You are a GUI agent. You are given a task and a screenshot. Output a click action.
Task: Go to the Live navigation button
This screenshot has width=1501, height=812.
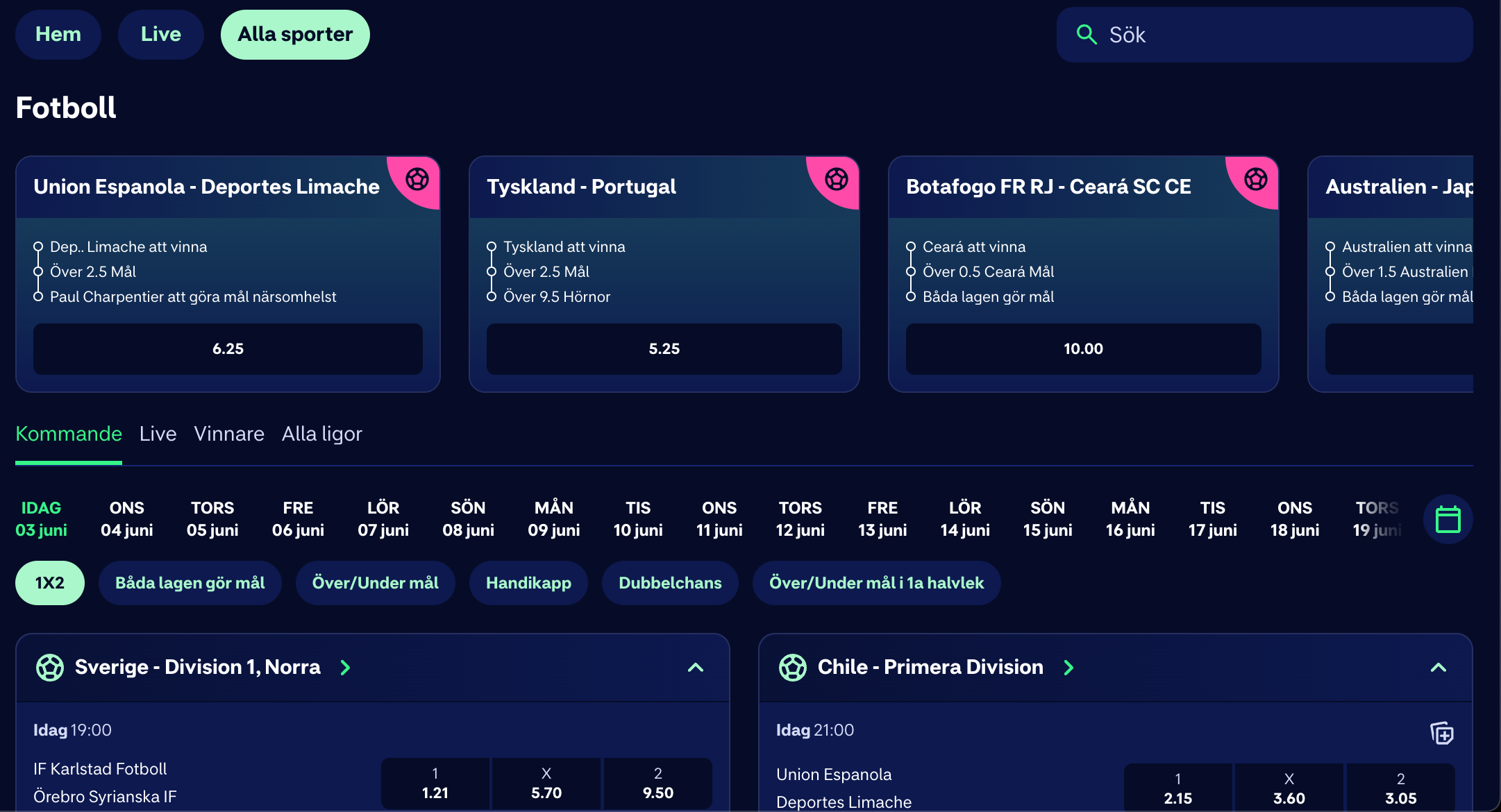click(x=160, y=35)
